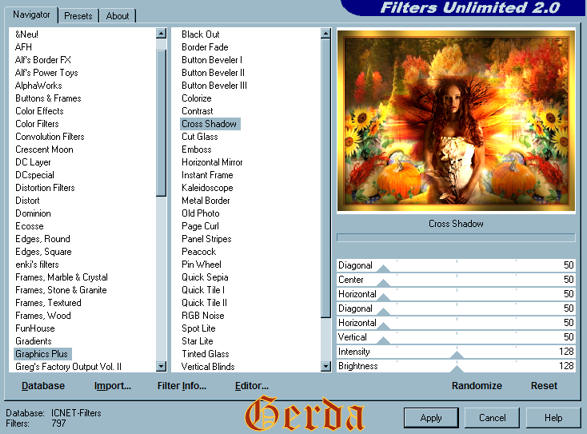Select Frames, Marble & Crystal category
The image size is (587, 434).
click(x=61, y=277)
